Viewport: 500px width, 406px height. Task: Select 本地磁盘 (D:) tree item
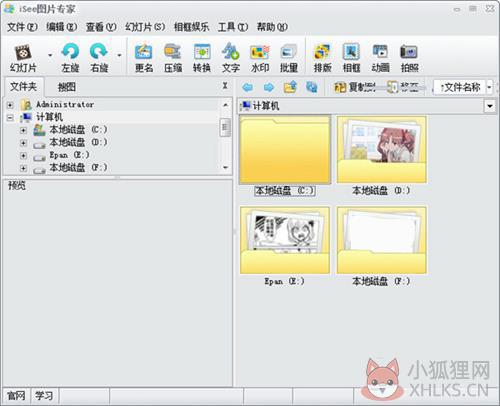78,142
